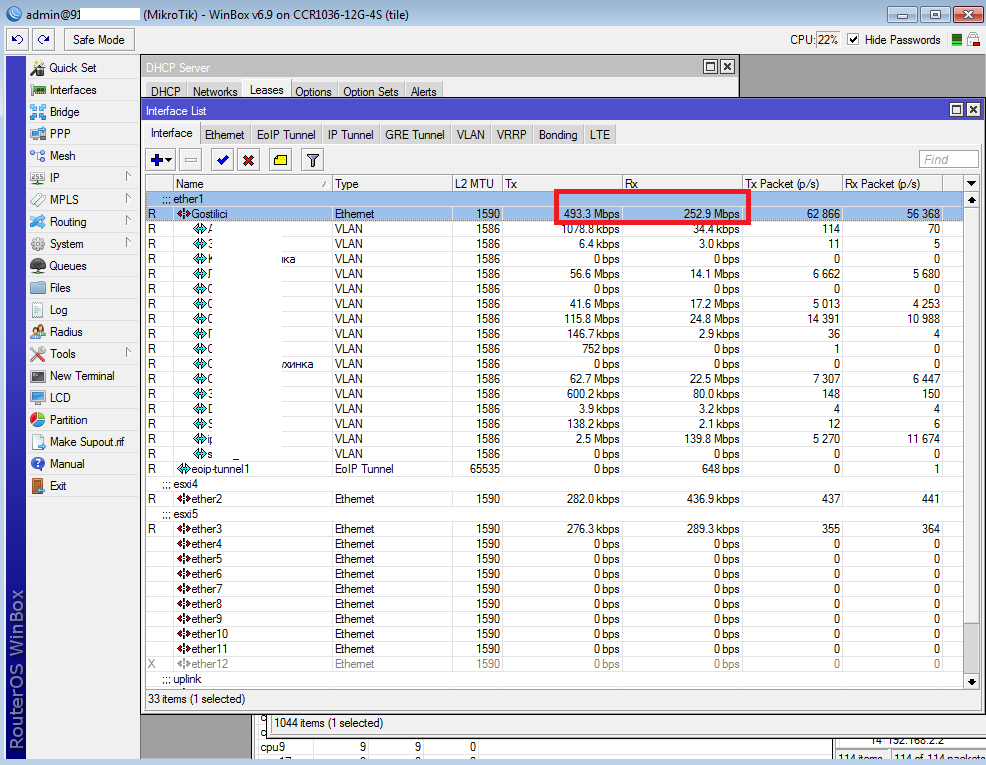Open the filter funnel in Interface List
The width and height of the screenshot is (986, 765).
coord(312,160)
